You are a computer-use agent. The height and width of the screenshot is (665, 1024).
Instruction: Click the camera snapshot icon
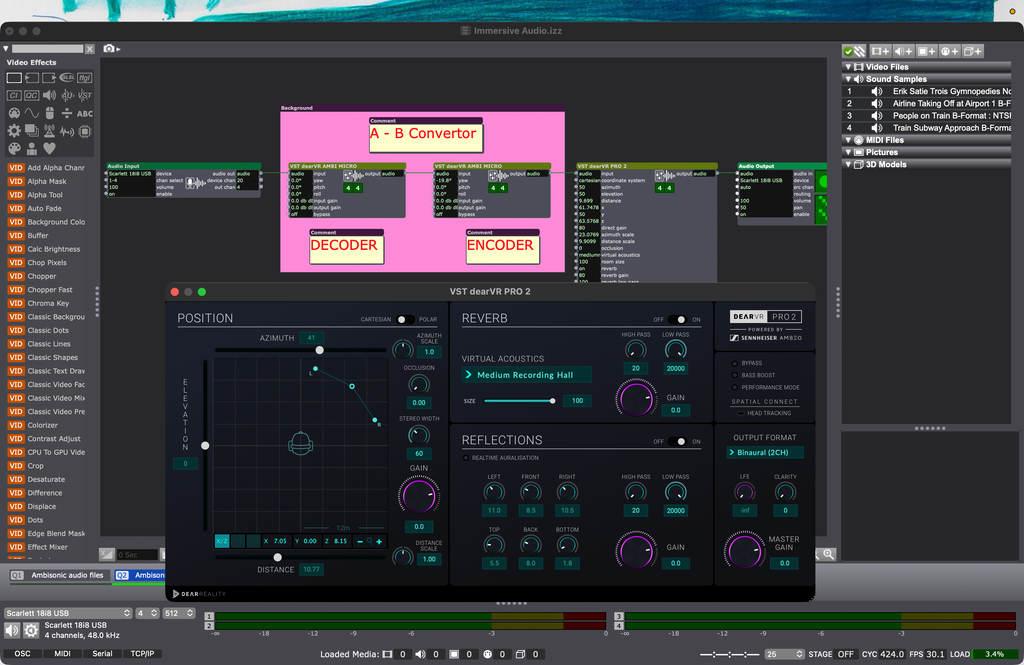click(x=109, y=48)
